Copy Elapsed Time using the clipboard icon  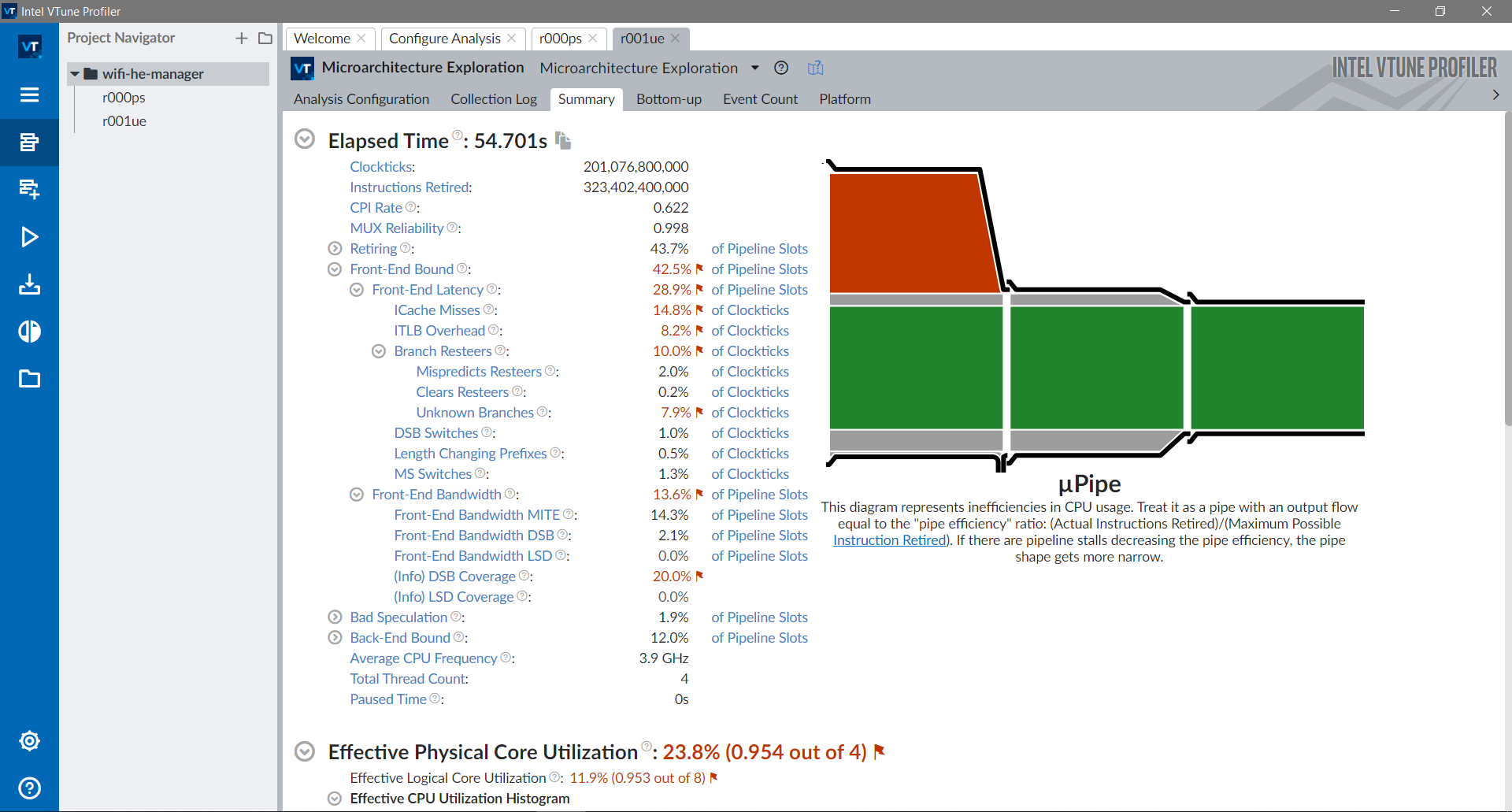[x=562, y=140]
